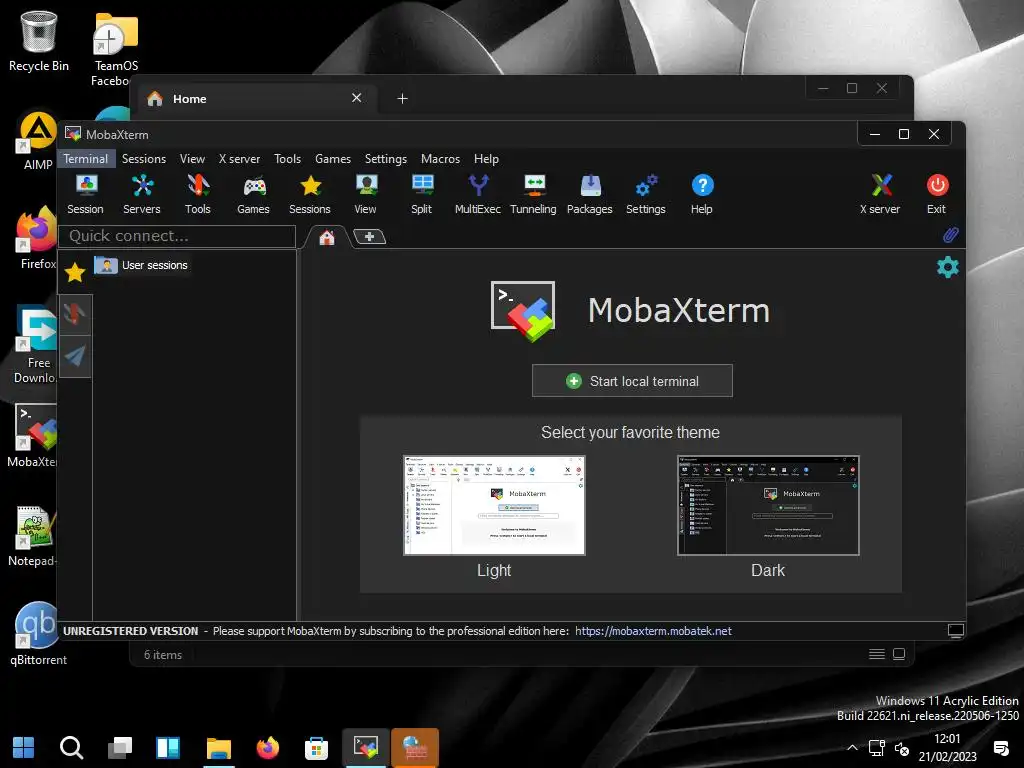Open the Recycle Bin desktop icon
This screenshot has width=1024, height=768.
(x=39, y=40)
